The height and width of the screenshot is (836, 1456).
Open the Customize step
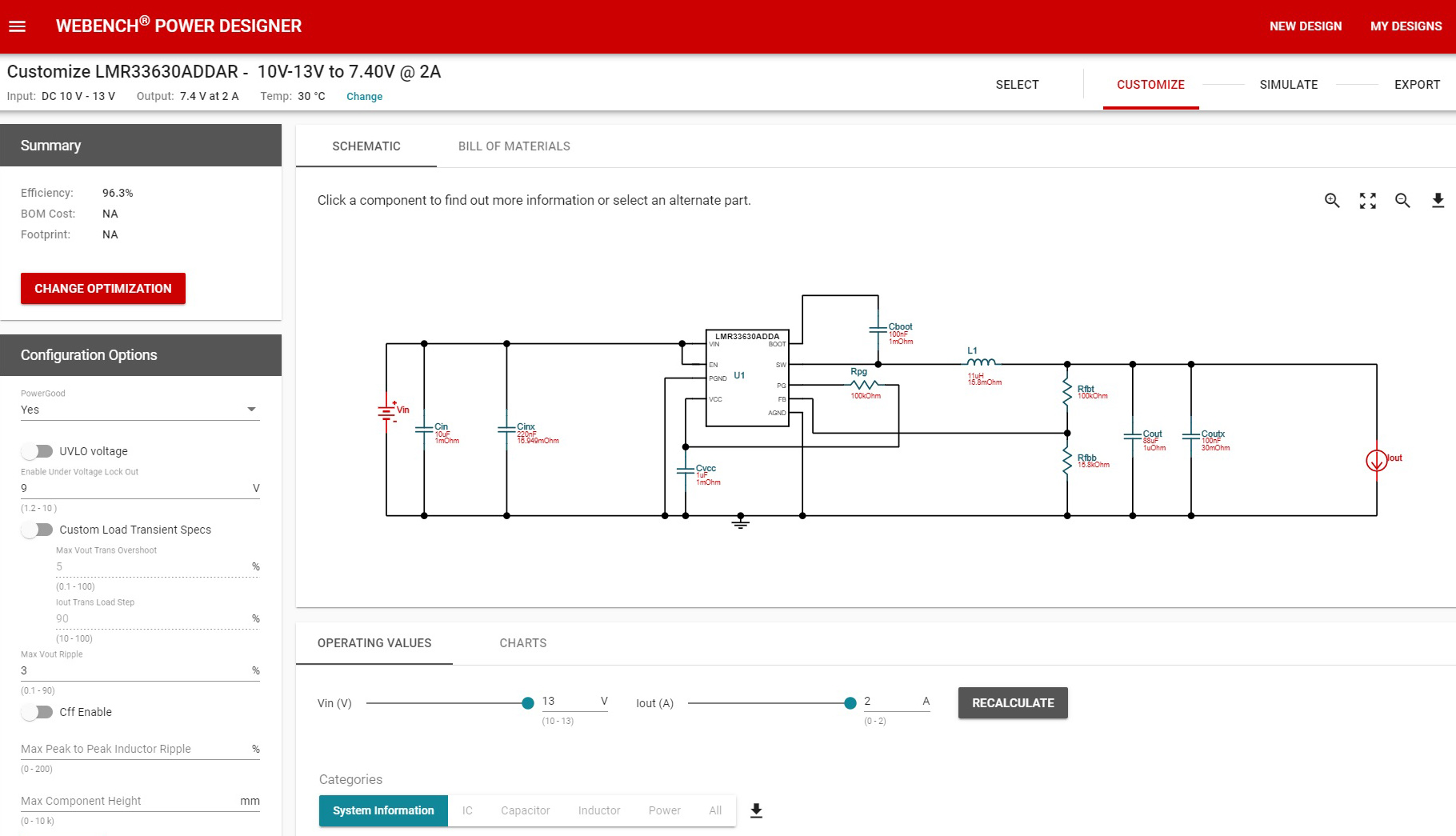point(1150,85)
